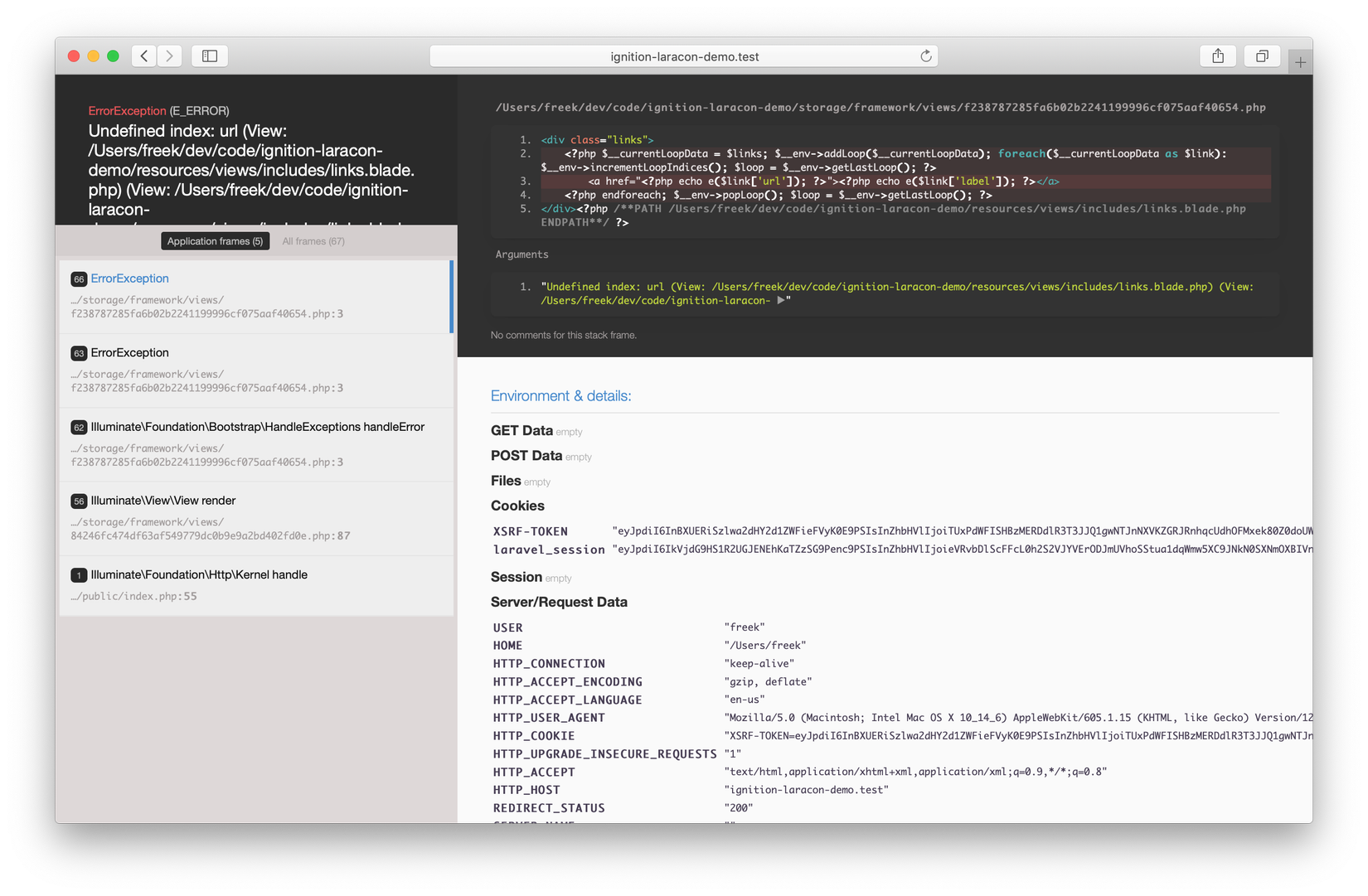
Task: Switch to Application frames (5) tab
Action: [x=215, y=241]
